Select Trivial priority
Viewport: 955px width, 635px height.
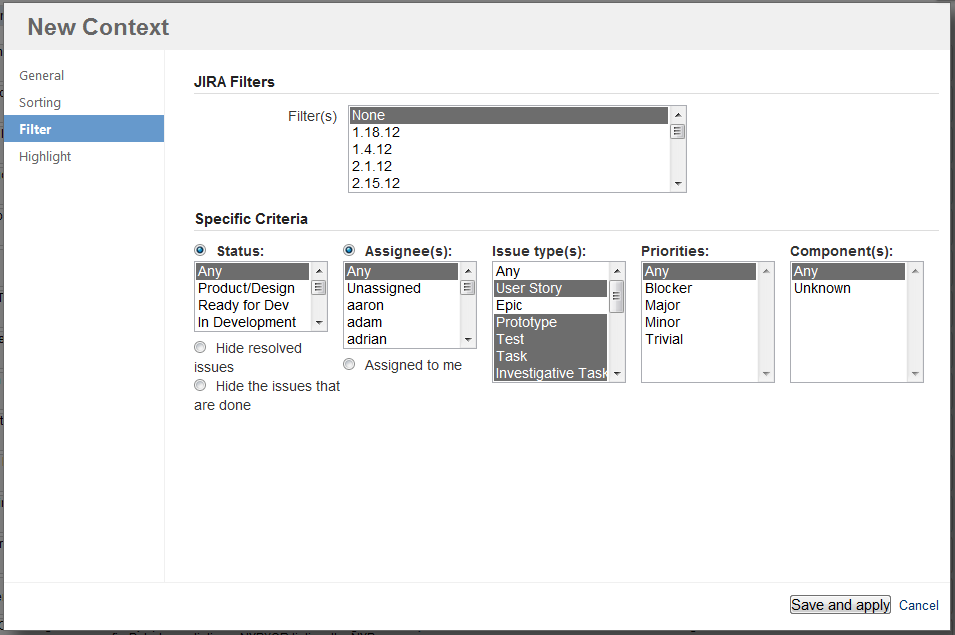pos(699,340)
